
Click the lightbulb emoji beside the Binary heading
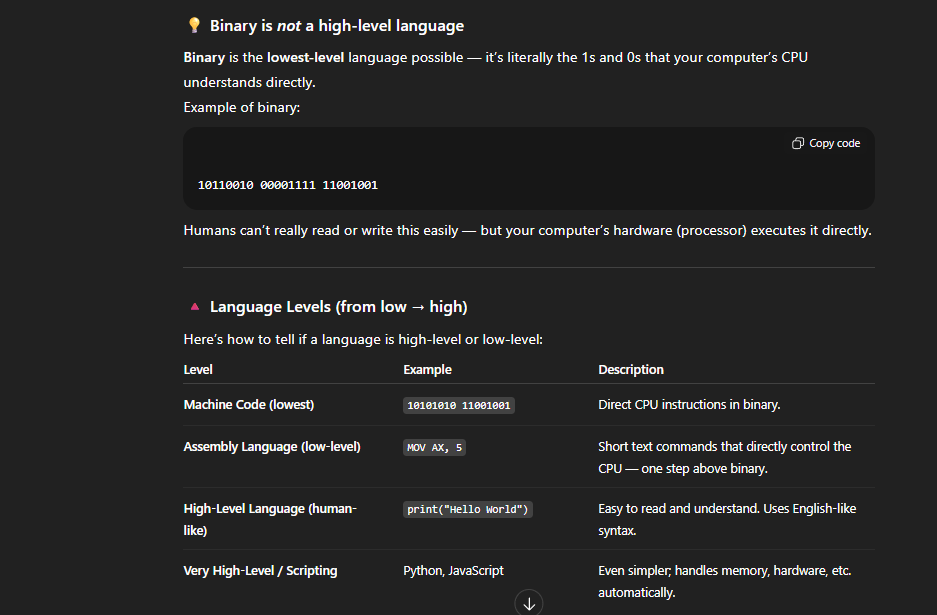[x=194, y=26]
